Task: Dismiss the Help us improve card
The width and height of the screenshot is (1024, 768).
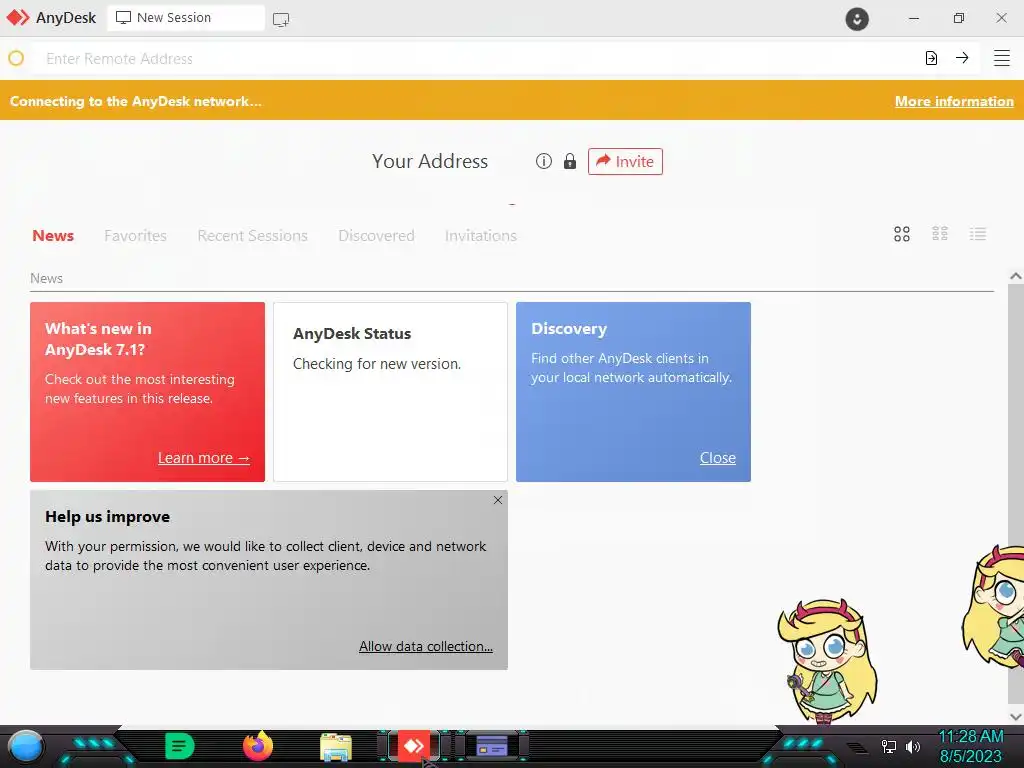Action: (x=498, y=500)
